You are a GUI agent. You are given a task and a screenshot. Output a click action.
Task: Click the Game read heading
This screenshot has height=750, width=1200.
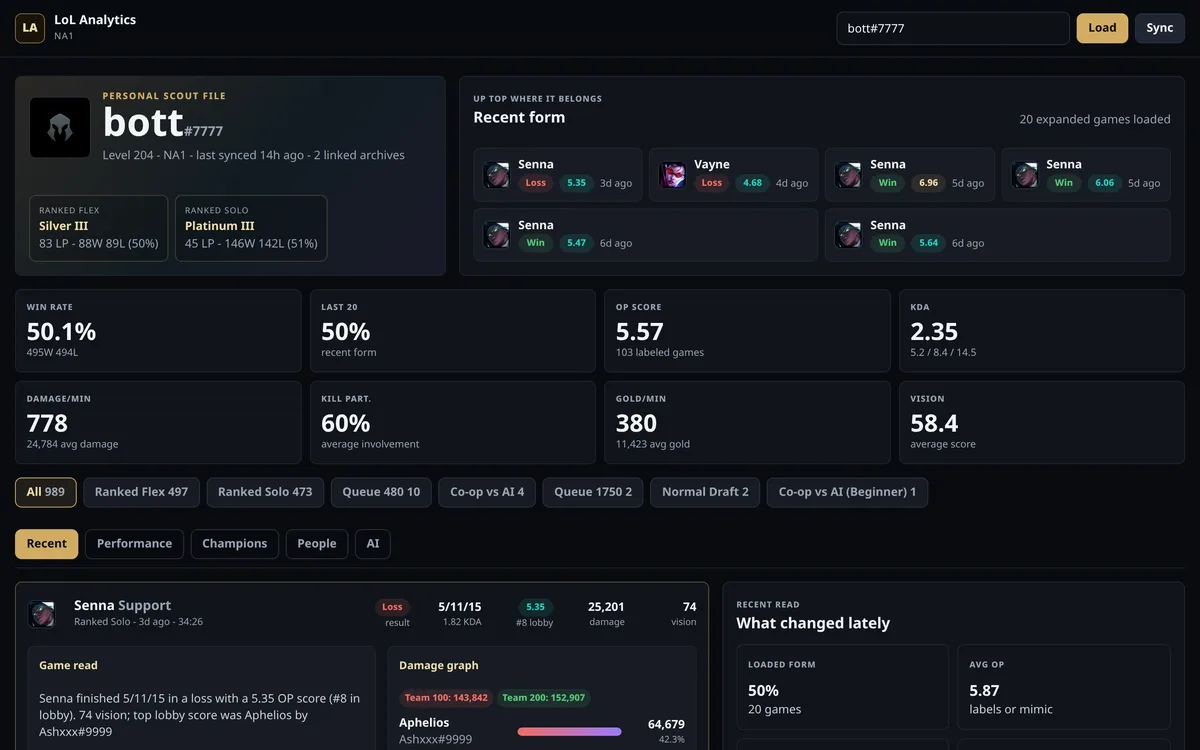[x=68, y=666]
